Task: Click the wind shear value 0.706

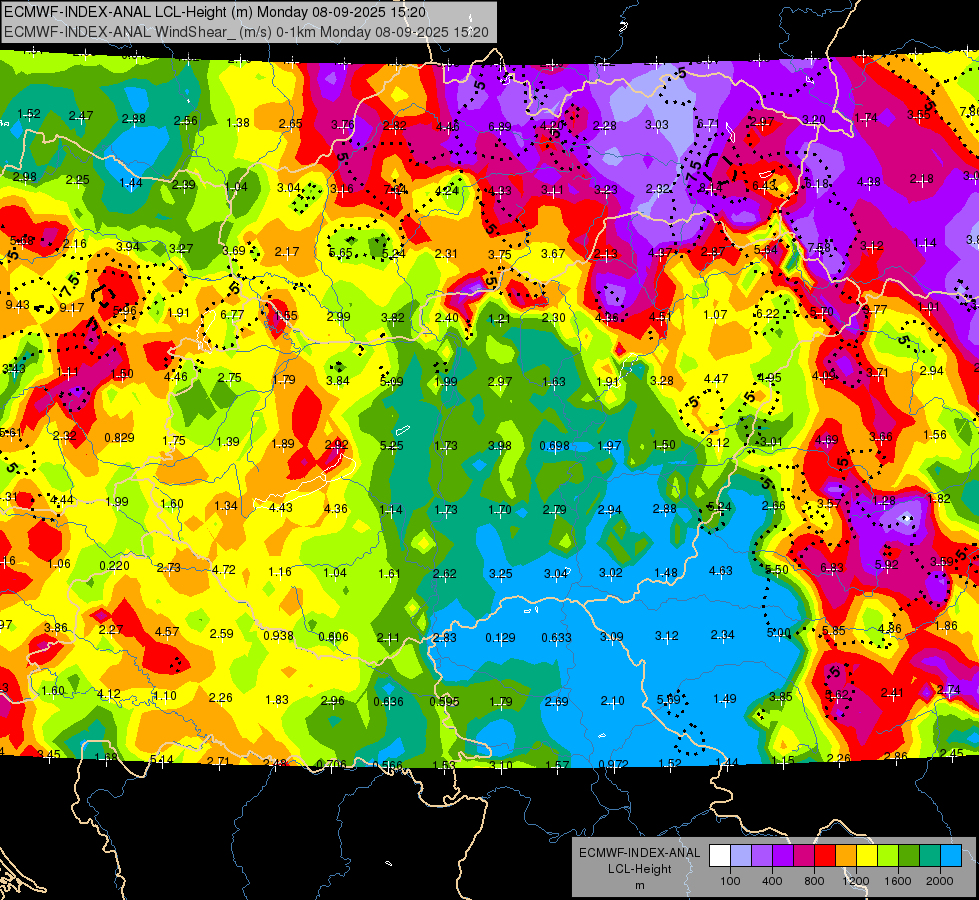Action: (x=332, y=764)
